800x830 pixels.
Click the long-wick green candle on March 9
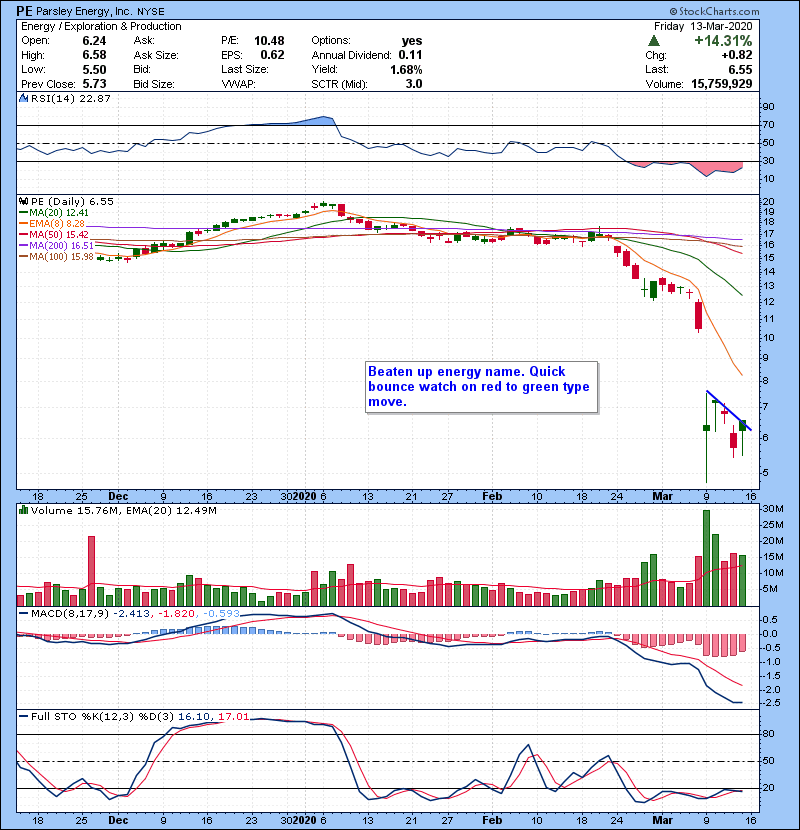point(706,437)
